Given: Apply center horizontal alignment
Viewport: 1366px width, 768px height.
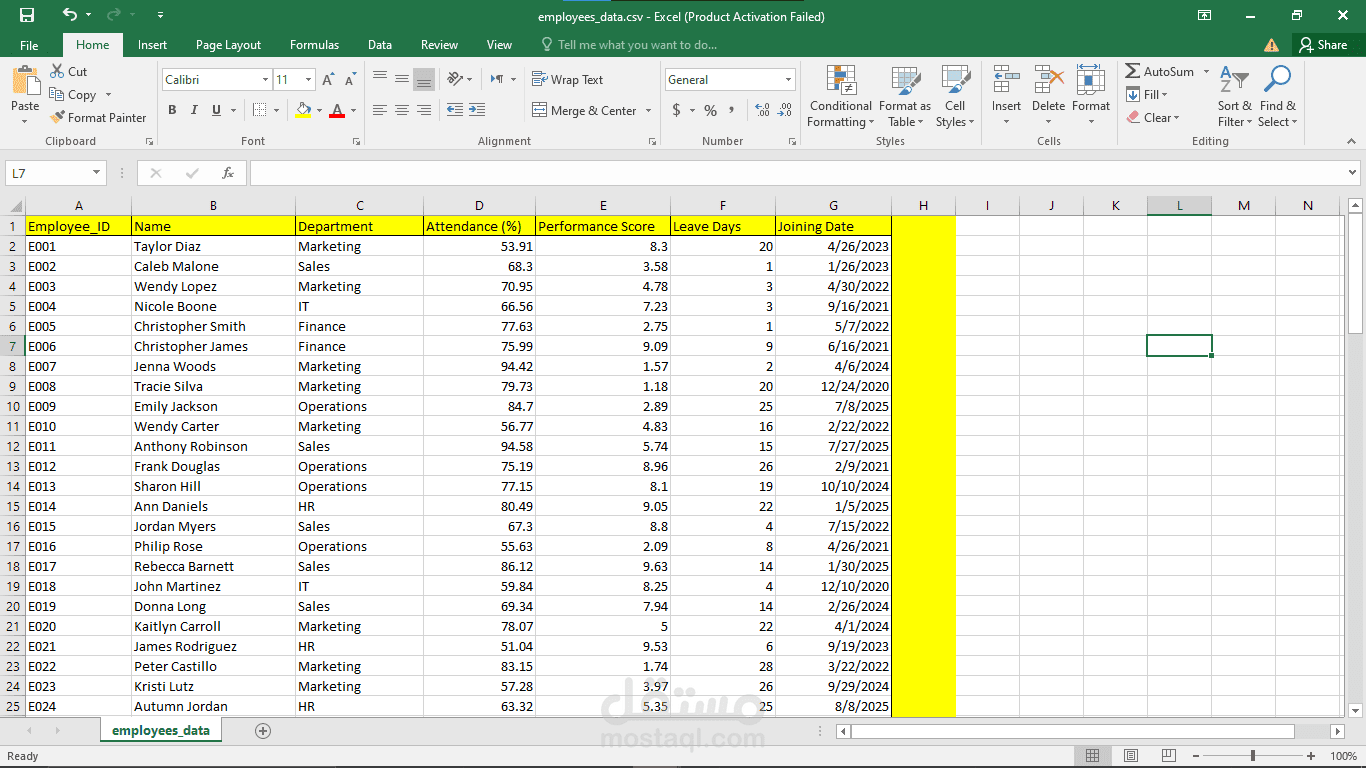Looking at the screenshot, I should [402, 110].
